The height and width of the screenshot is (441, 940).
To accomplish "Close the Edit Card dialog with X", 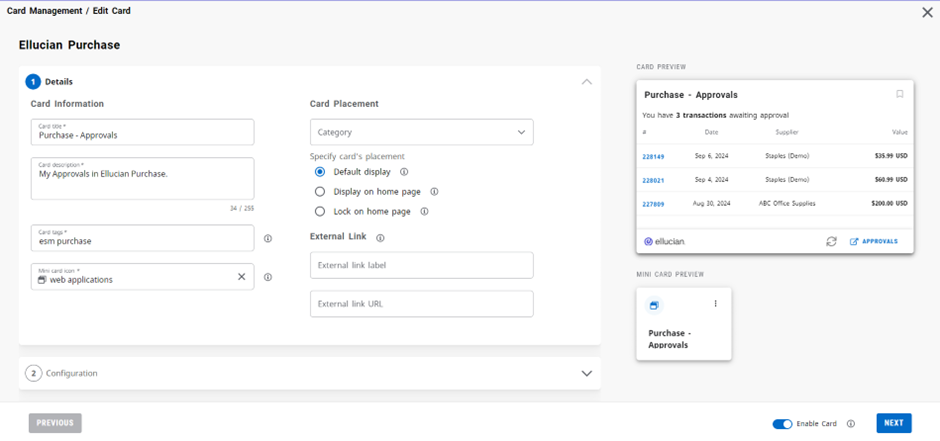I will pos(927,13).
